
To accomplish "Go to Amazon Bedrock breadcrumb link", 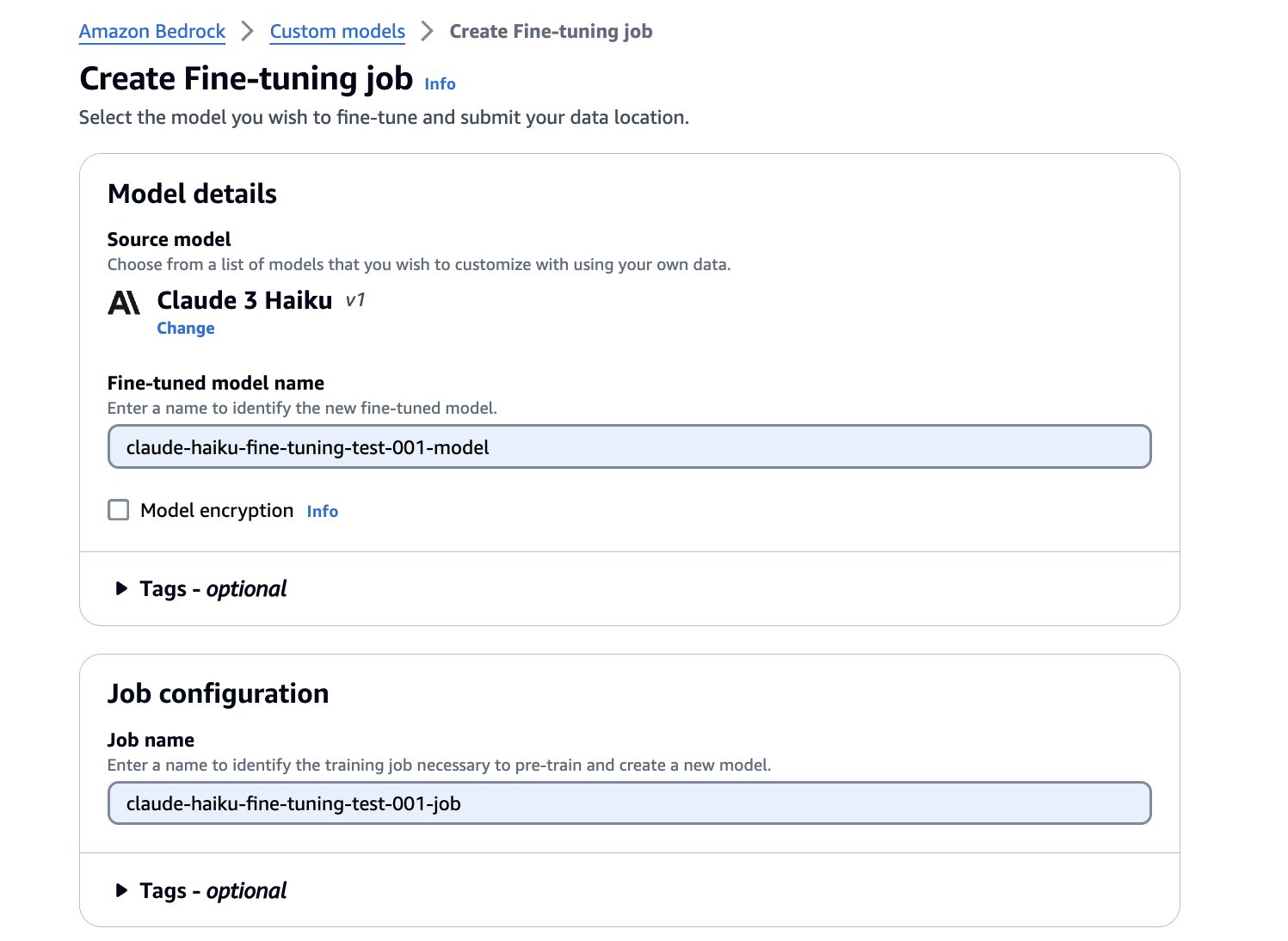I will pyautogui.click(x=152, y=32).
